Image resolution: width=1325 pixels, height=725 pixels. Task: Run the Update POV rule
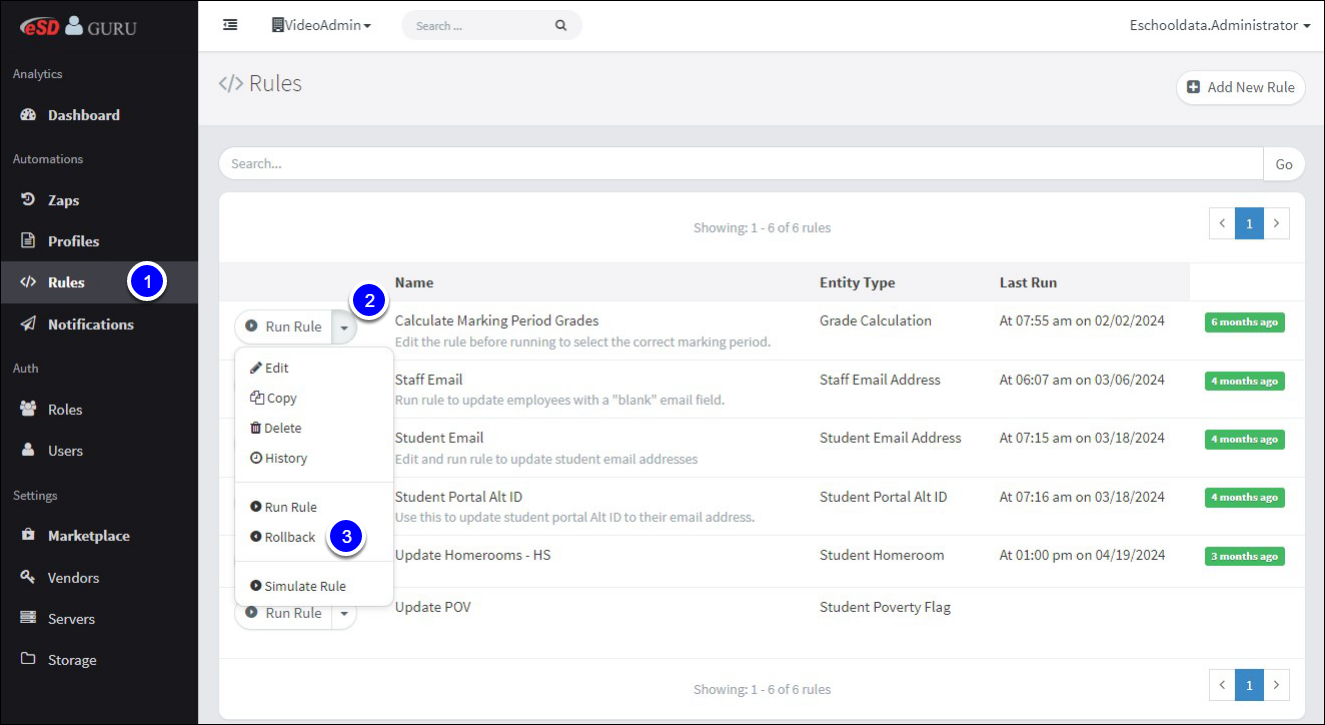[x=283, y=613]
